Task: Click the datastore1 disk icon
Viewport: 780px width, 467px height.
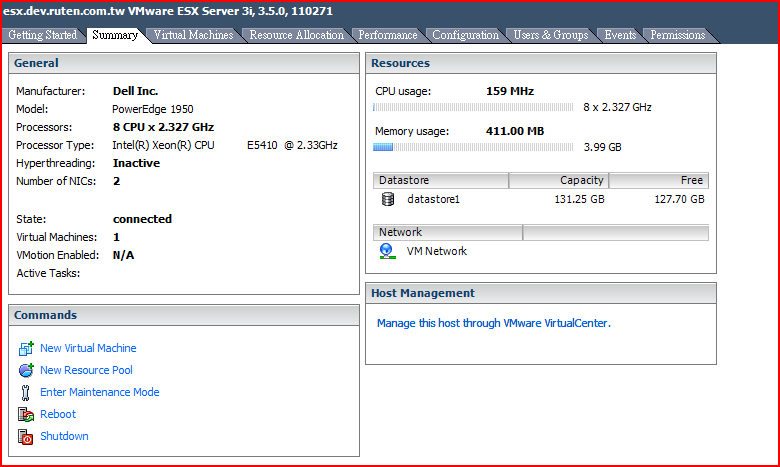Action: [x=388, y=199]
